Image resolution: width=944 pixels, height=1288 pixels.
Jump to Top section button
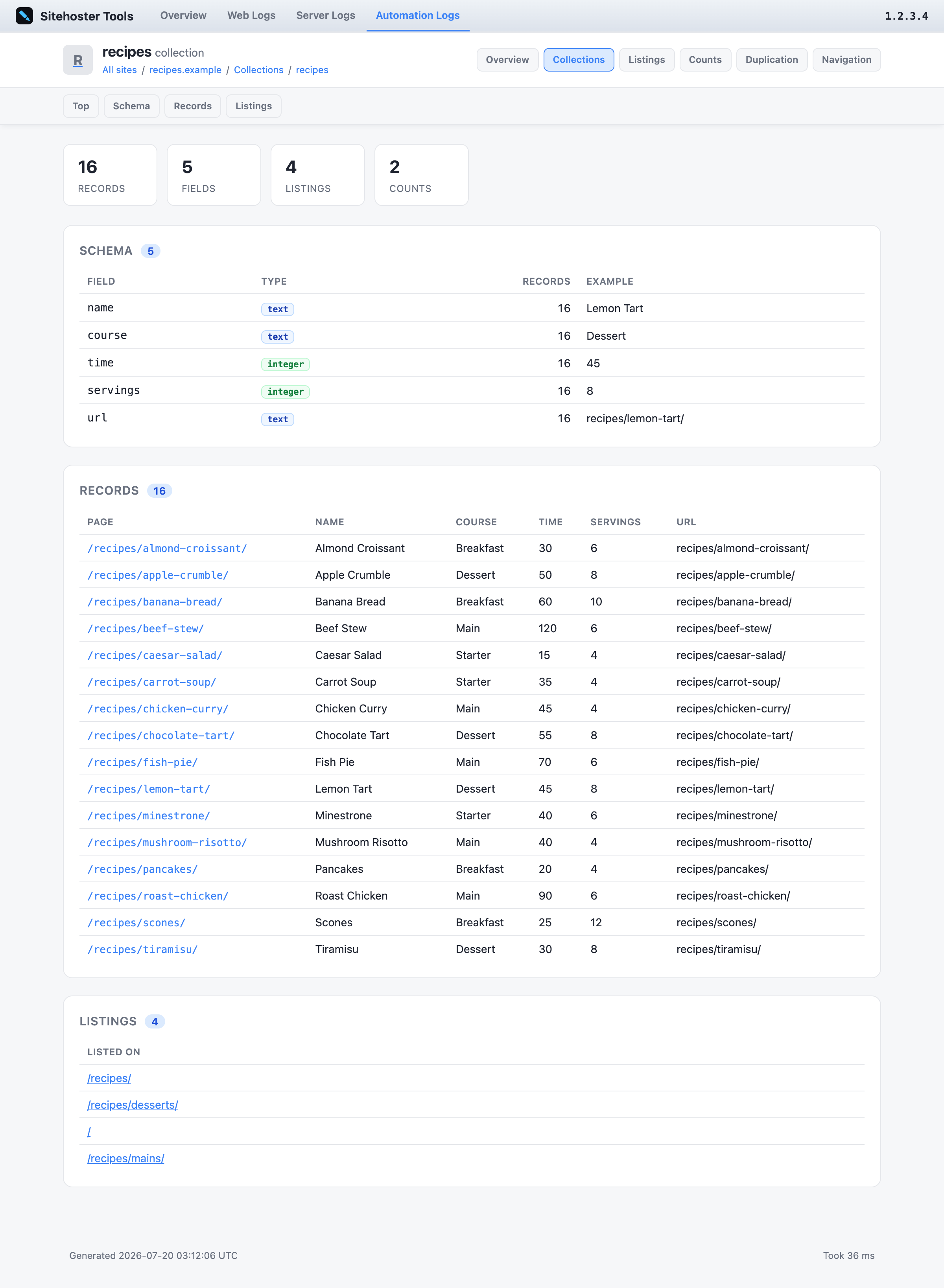(81, 106)
